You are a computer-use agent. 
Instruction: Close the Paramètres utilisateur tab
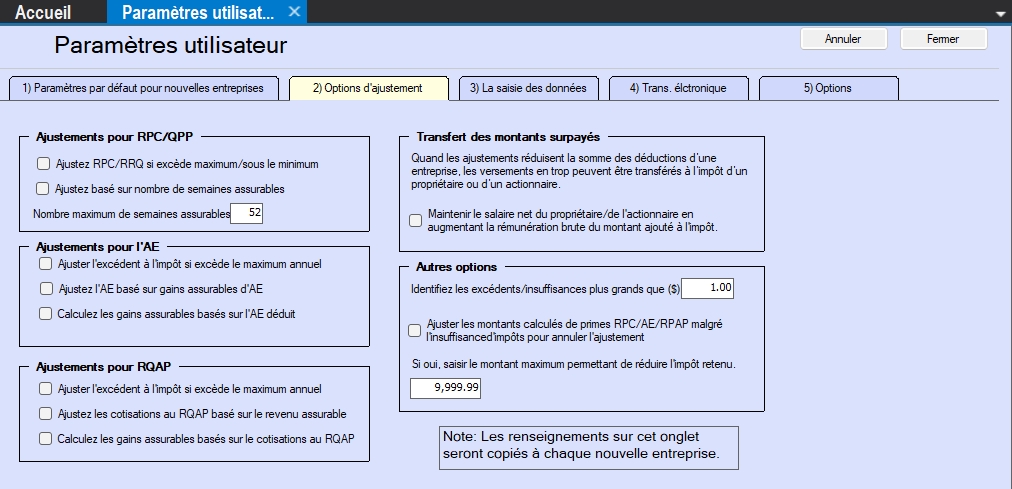tap(294, 12)
